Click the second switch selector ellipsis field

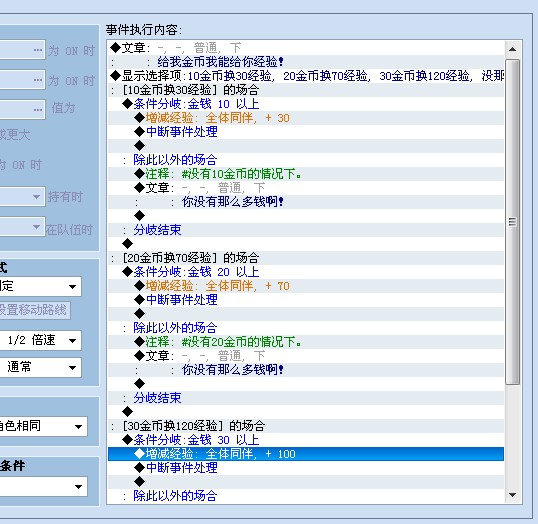(x=22, y=80)
